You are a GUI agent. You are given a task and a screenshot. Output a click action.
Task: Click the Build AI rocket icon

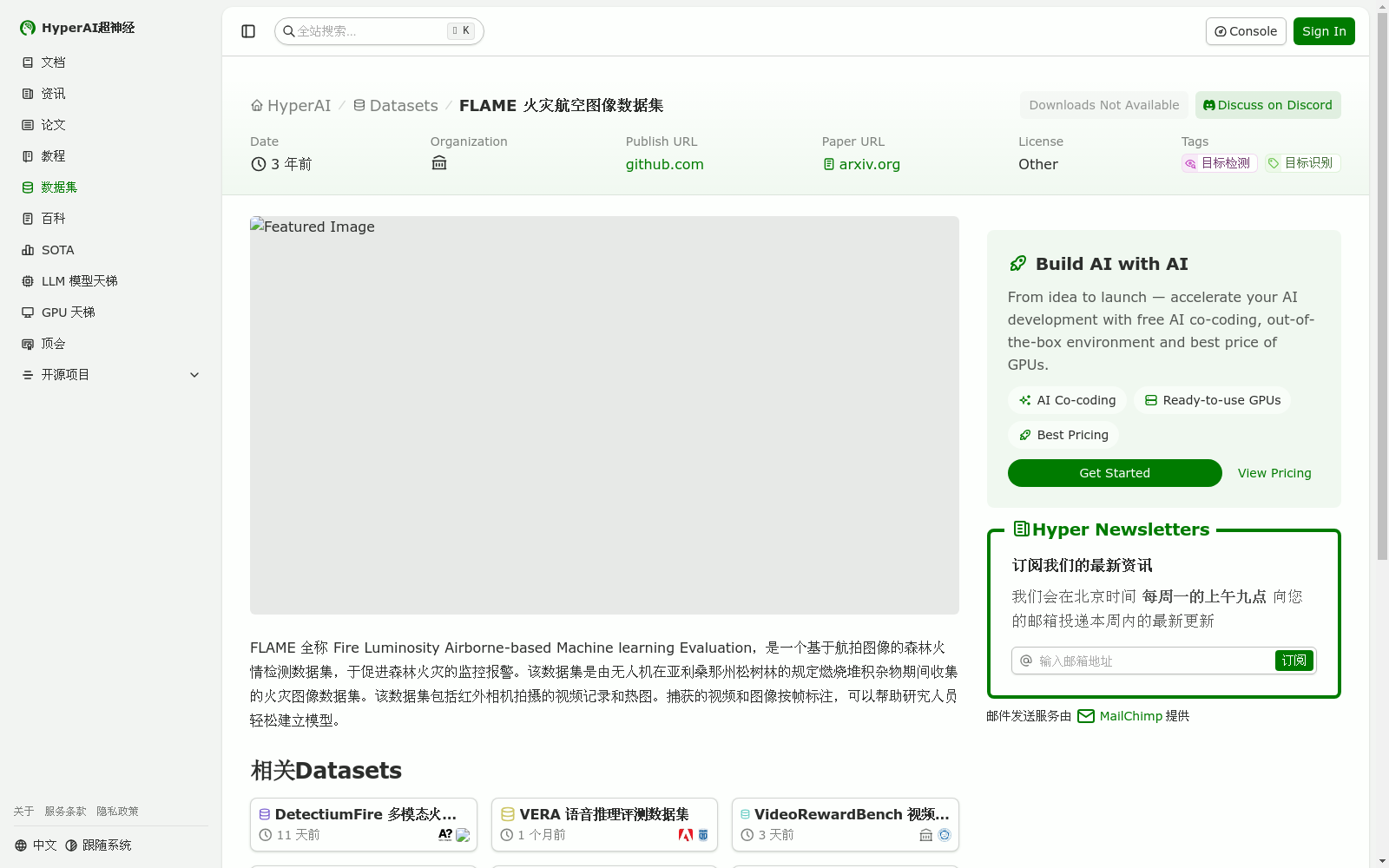pyautogui.click(x=1018, y=264)
